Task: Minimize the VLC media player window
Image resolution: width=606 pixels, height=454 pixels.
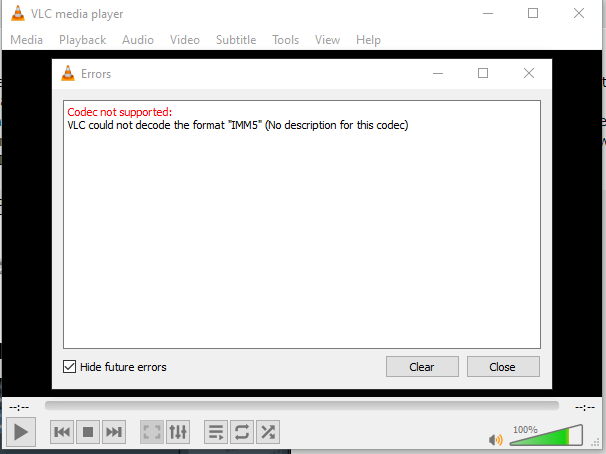Action: [x=488, y=14]
